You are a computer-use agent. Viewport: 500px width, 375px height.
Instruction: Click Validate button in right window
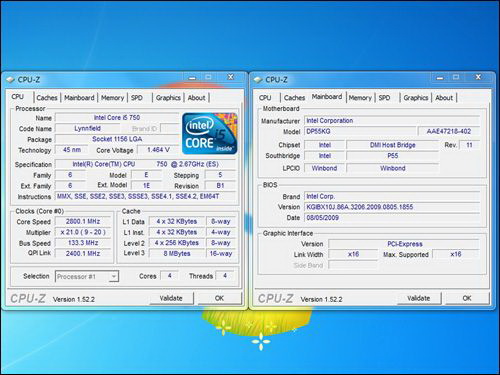[419, 298]
